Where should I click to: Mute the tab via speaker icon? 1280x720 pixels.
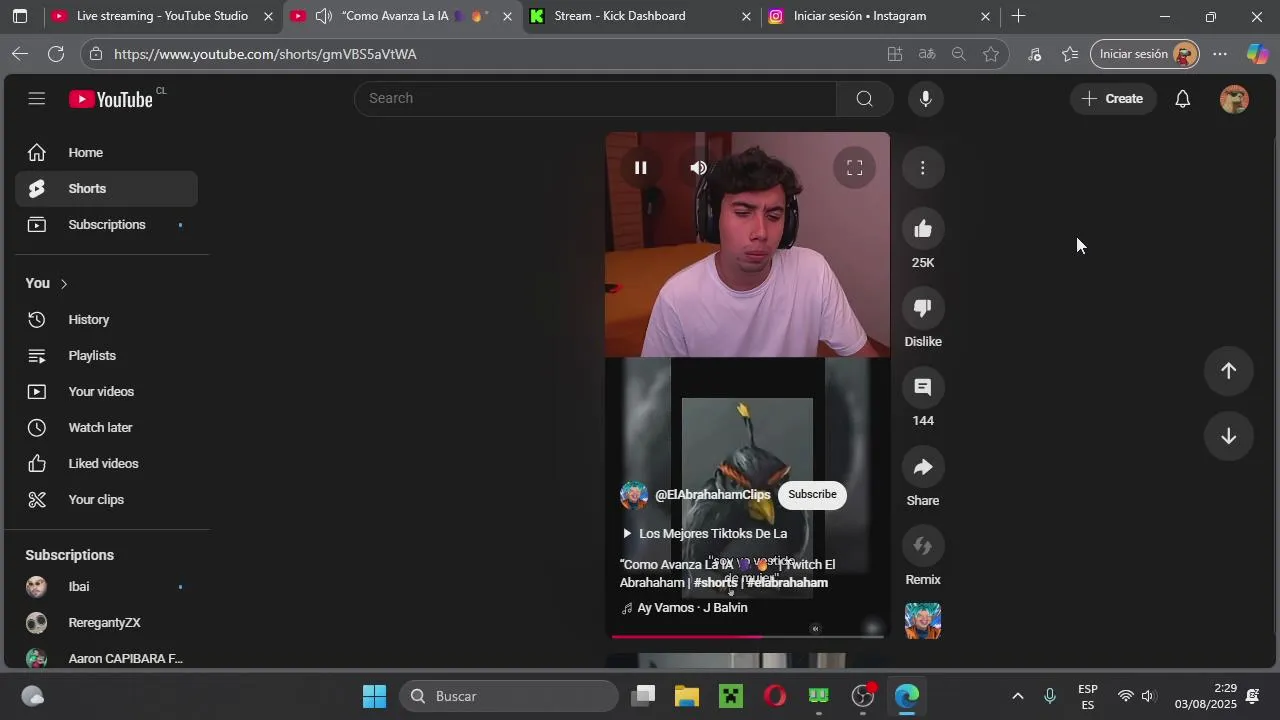[324, 16]
